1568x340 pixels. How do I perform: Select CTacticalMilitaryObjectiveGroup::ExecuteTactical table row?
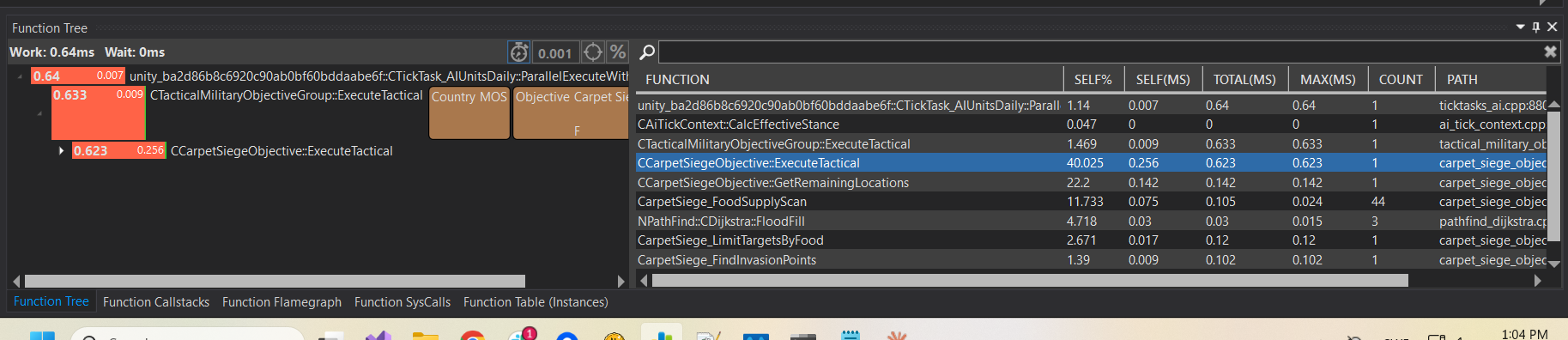[1091, 144]
